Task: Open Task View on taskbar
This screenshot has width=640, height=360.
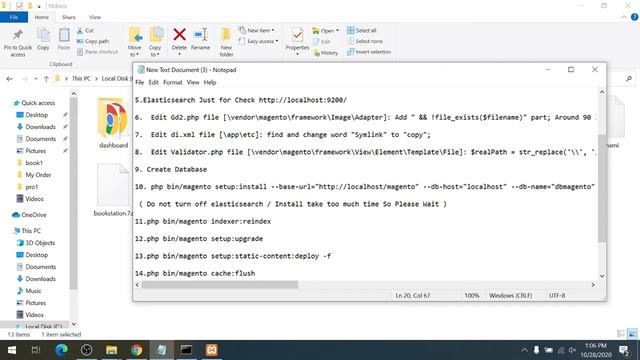Action: click(36, 350)
